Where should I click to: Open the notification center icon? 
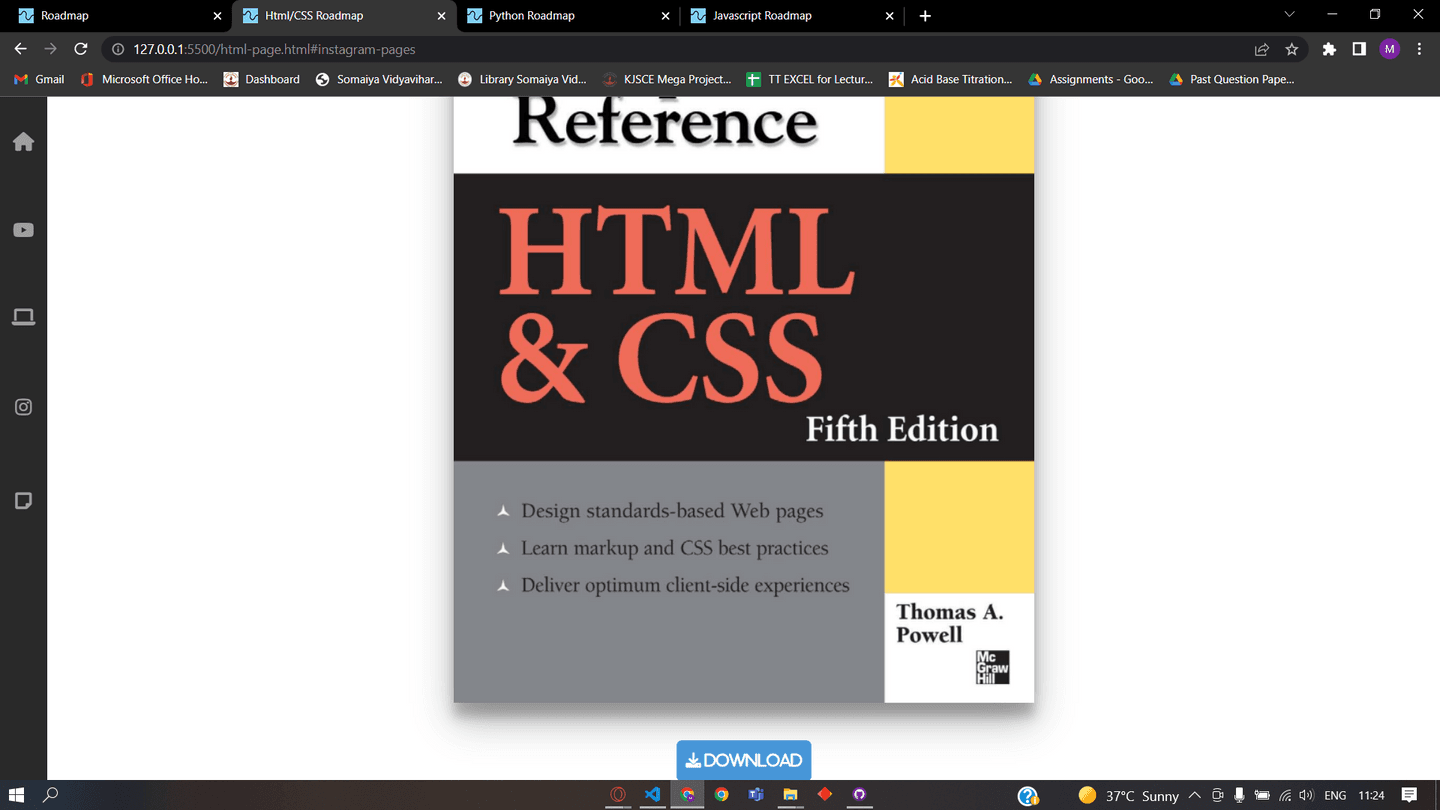click(1409, 795)
